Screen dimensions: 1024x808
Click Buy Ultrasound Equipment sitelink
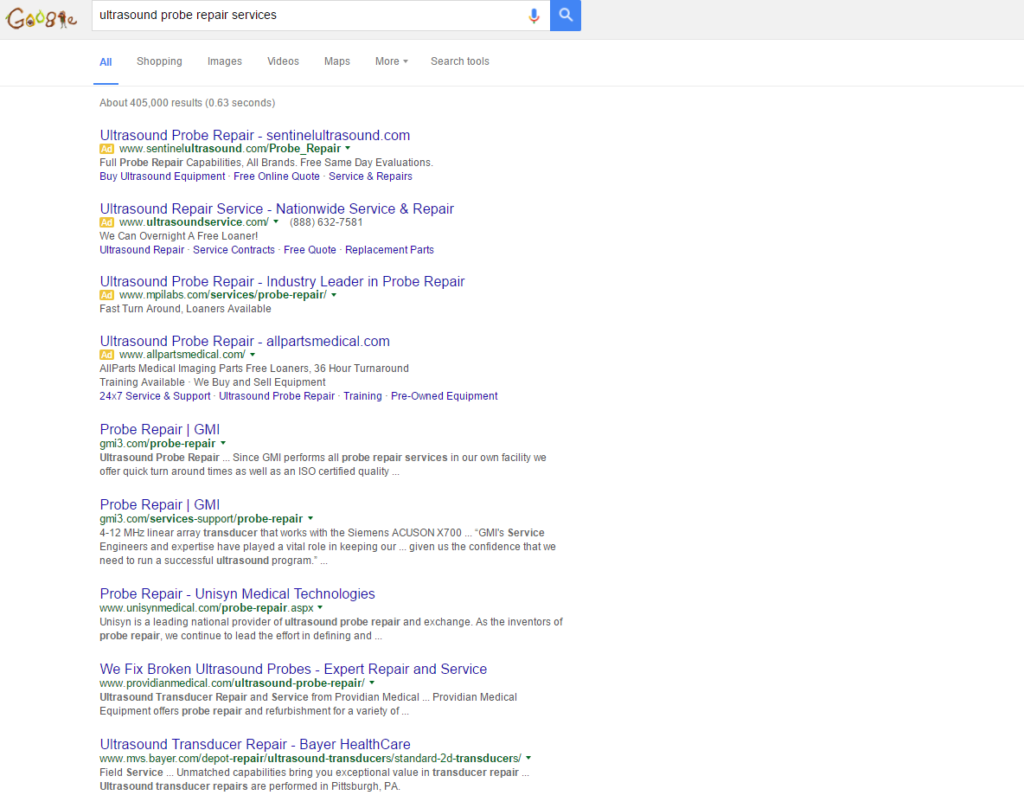pyautogui.click(x=162, y=176)
